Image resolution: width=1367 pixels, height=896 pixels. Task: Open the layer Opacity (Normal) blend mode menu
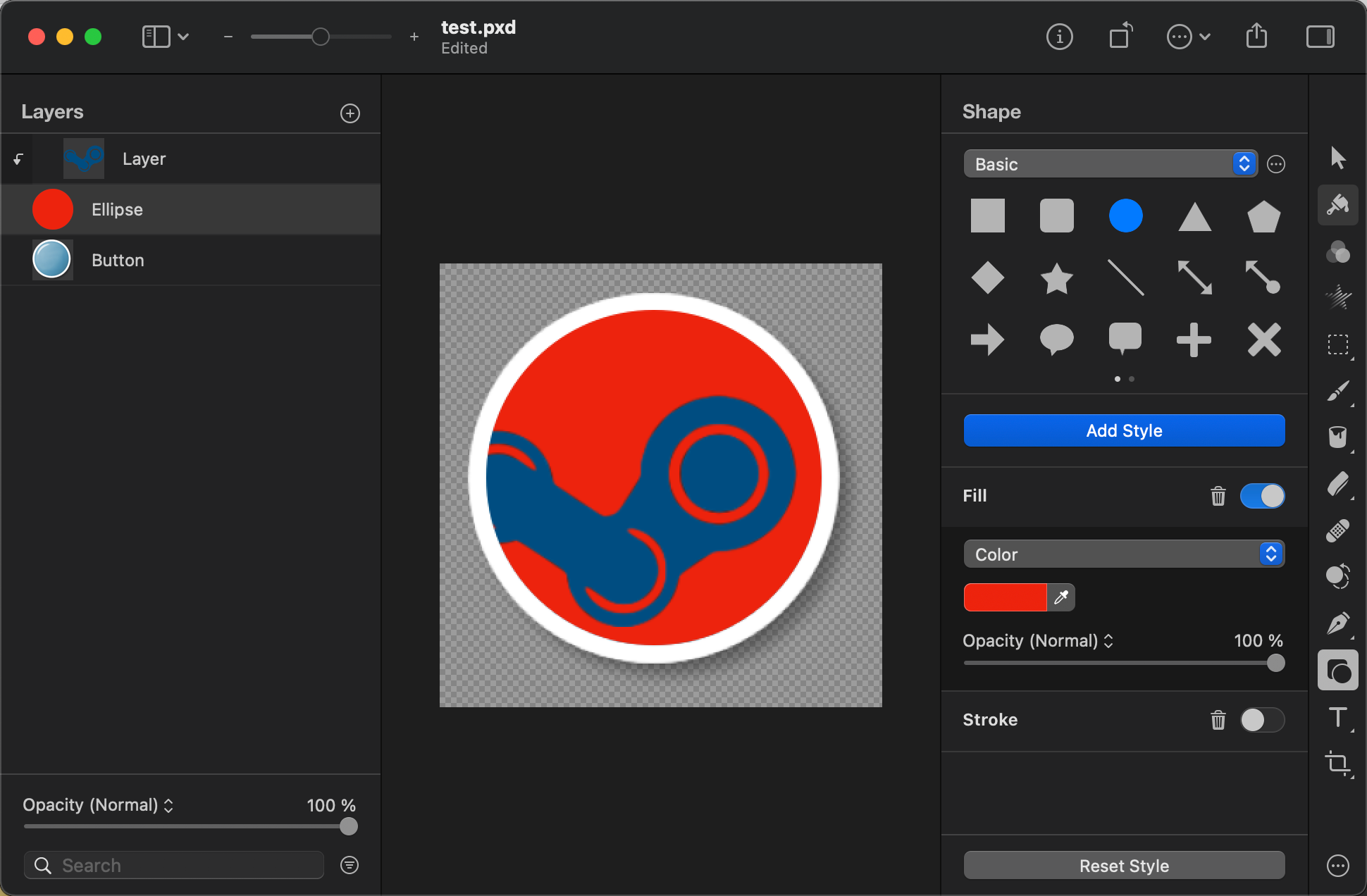coord(98,805)
